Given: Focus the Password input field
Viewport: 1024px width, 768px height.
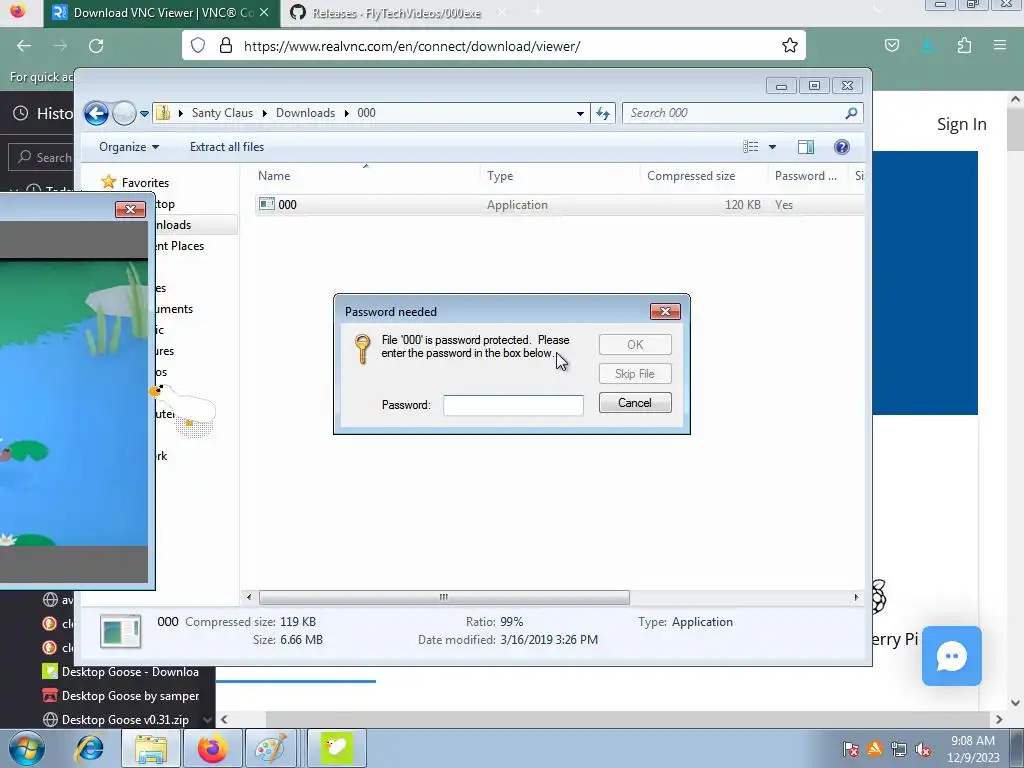Looking at the screenshot, I should (x=513, y=405).
